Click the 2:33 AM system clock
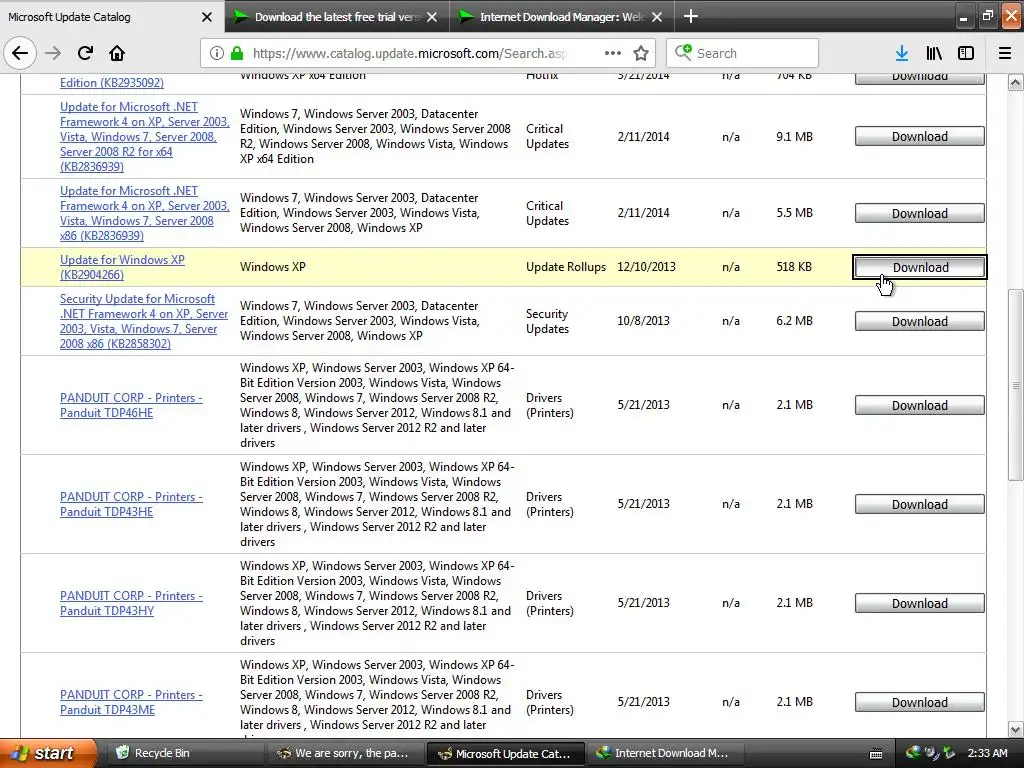This screenshot has width=1024, height=768. pos(987,753)
